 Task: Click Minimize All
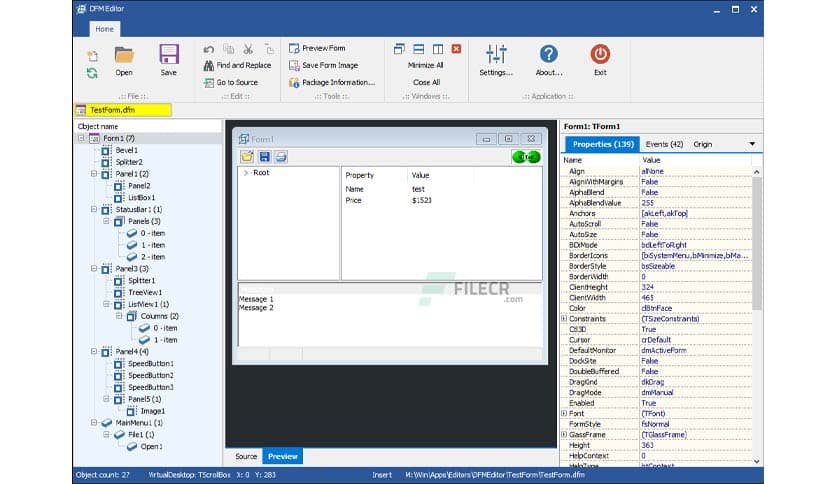425,65
